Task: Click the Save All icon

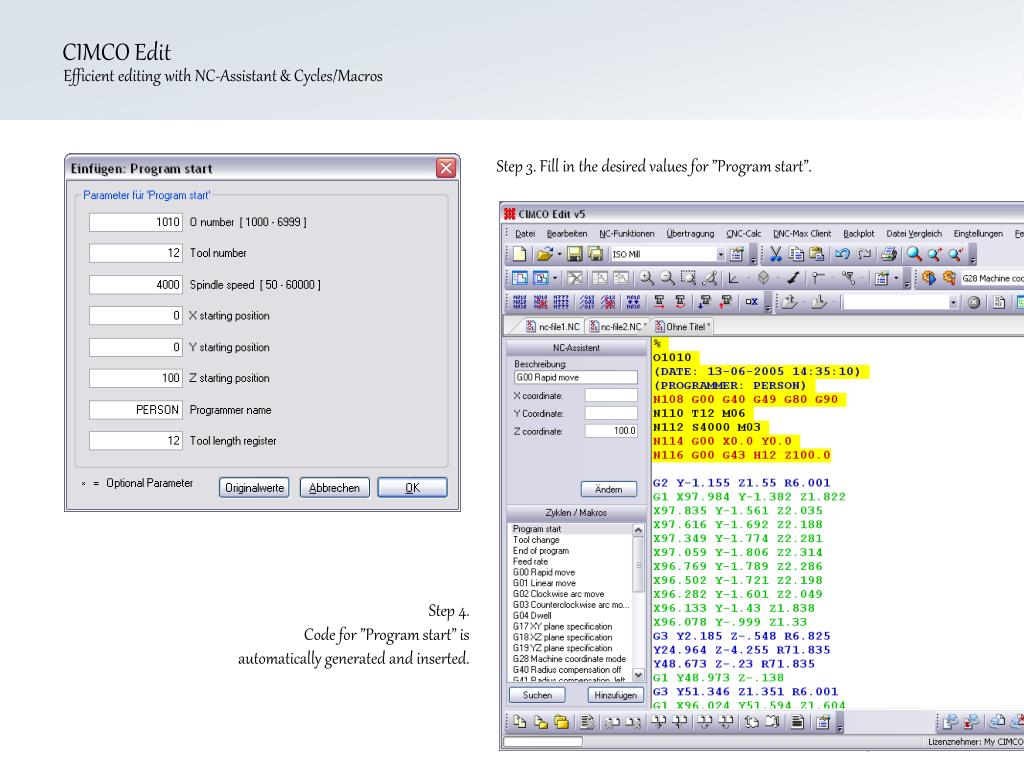Action: [x=595, y=254]
